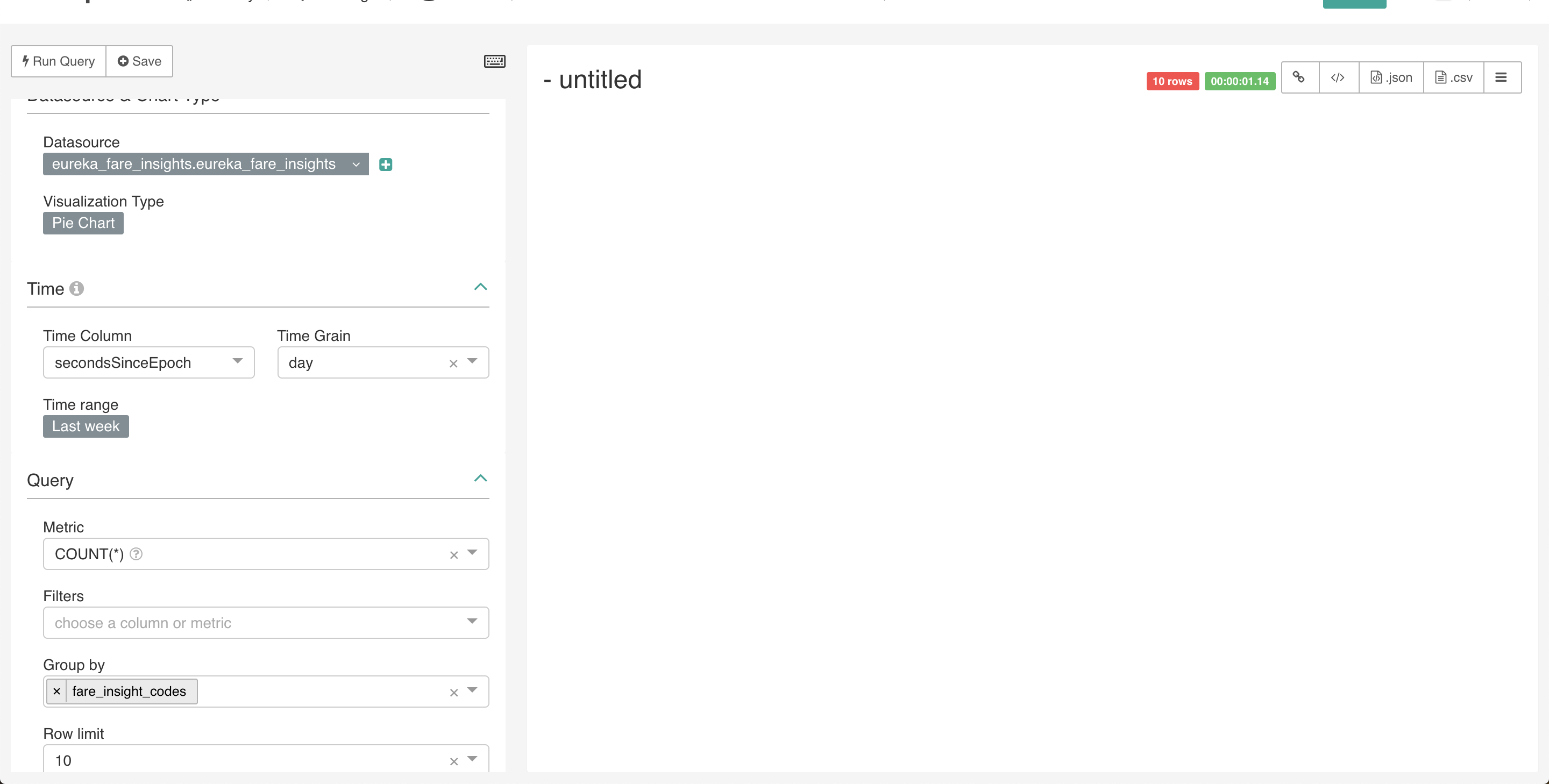
Task: Show the Time section info tooltip
Action: click(76, 289)
